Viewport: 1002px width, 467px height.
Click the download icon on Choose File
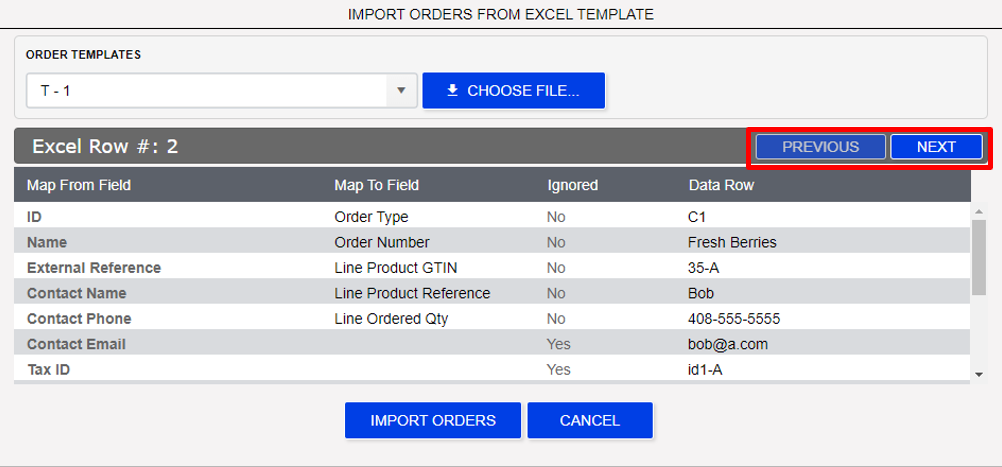pyautogui.click(x=452, y=91)
